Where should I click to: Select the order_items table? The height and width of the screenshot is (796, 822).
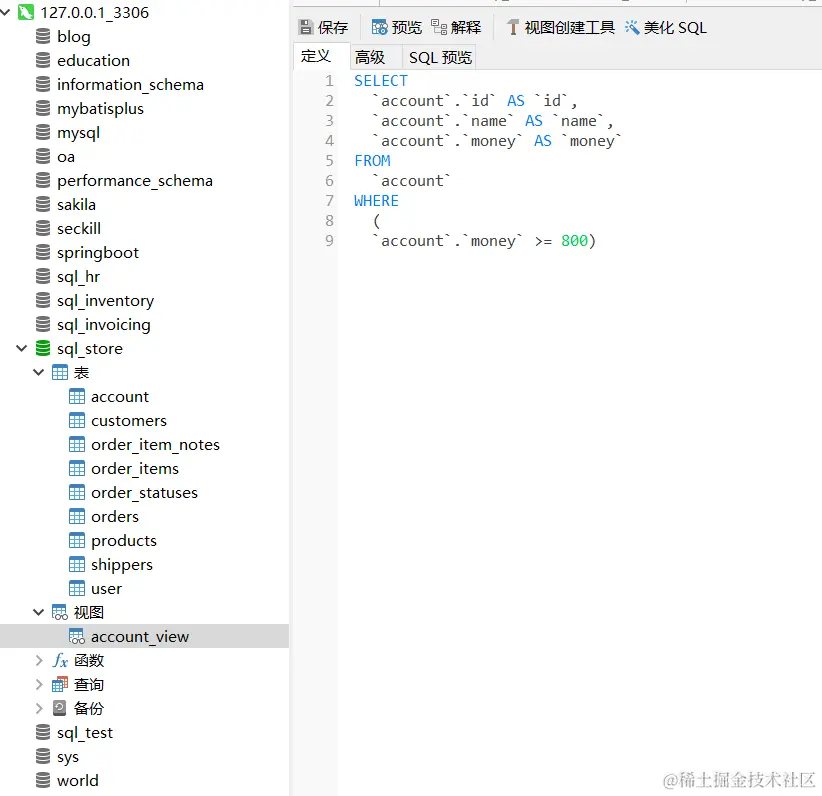(x=135, y=468)
